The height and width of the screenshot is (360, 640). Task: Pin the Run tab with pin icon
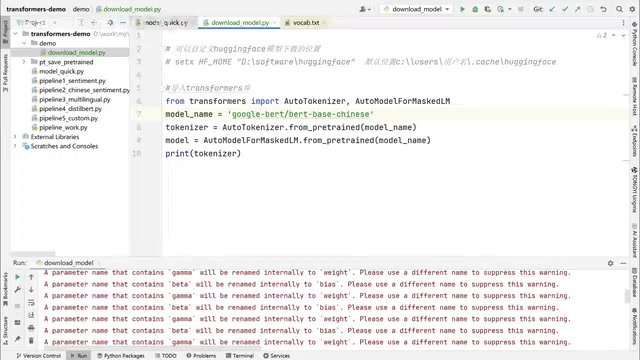point(18,339)
